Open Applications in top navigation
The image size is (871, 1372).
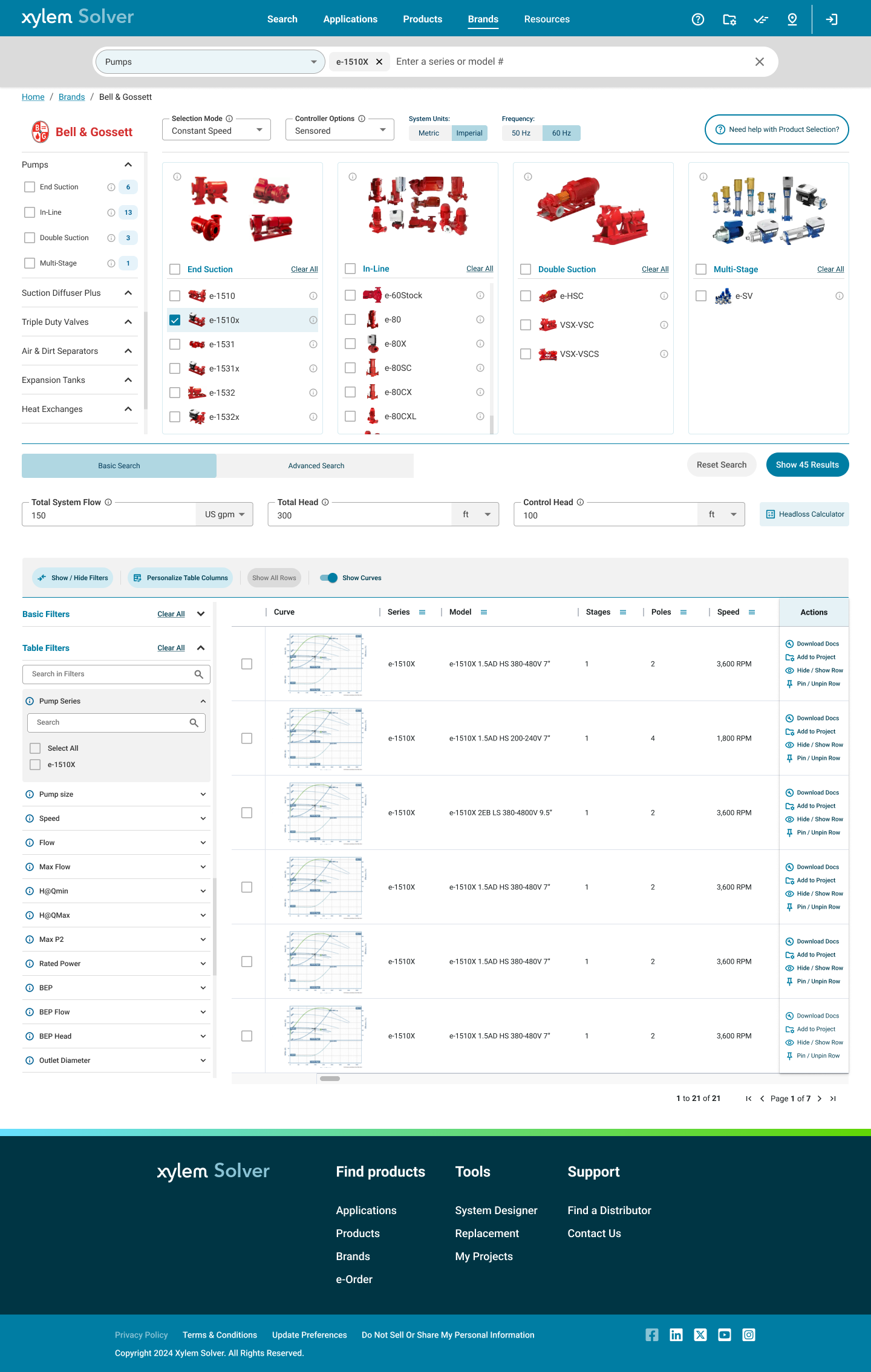[x=350, y=19]
